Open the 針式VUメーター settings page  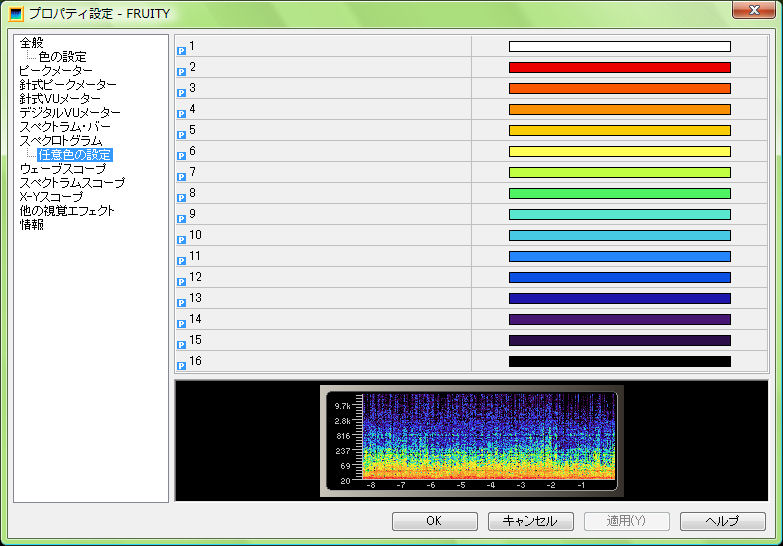coord(60,98)
